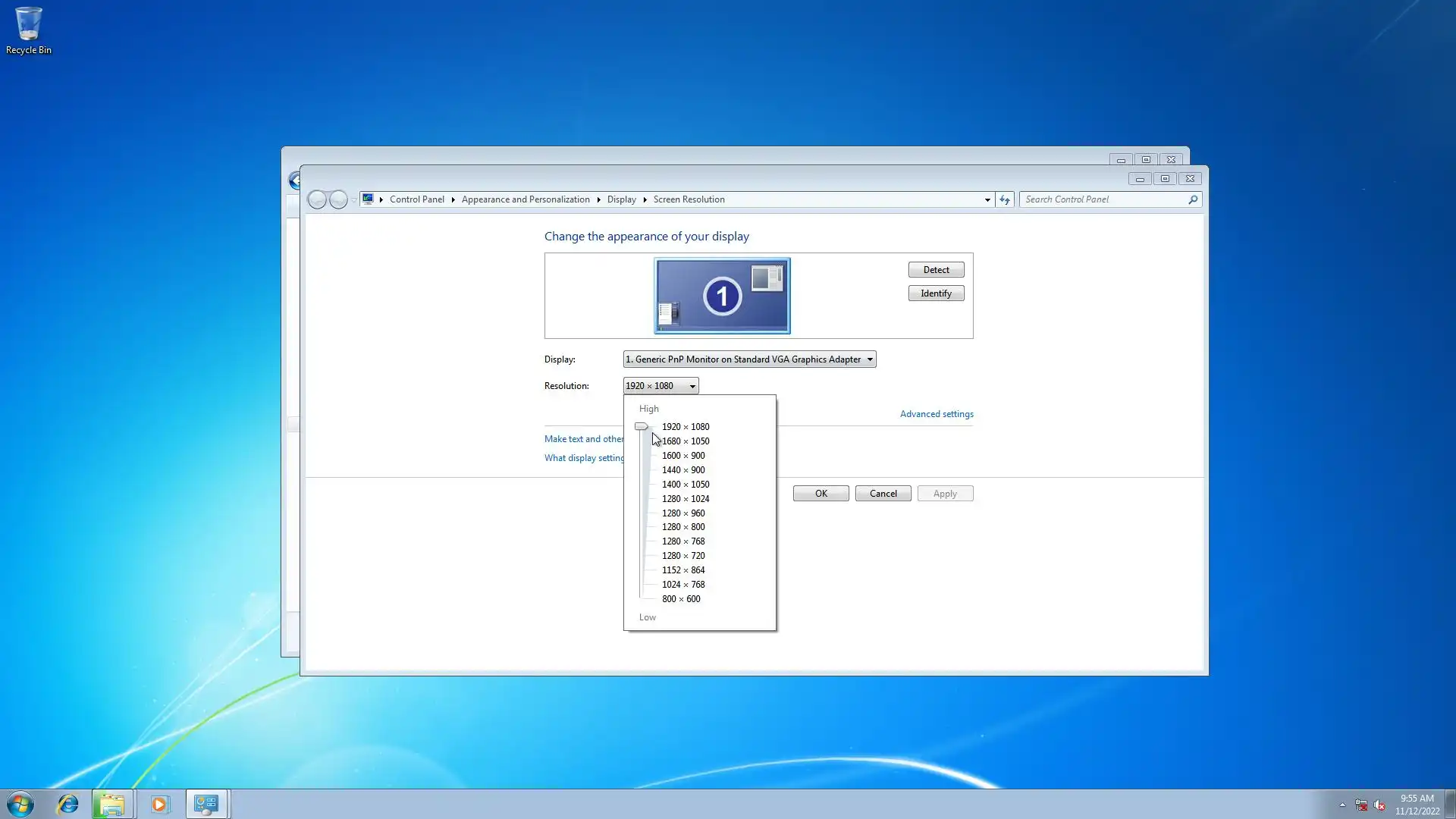This screenshot has height=819, width=1456.
Task: Click the resolution slider thumb handle
Action: (642, 426)
